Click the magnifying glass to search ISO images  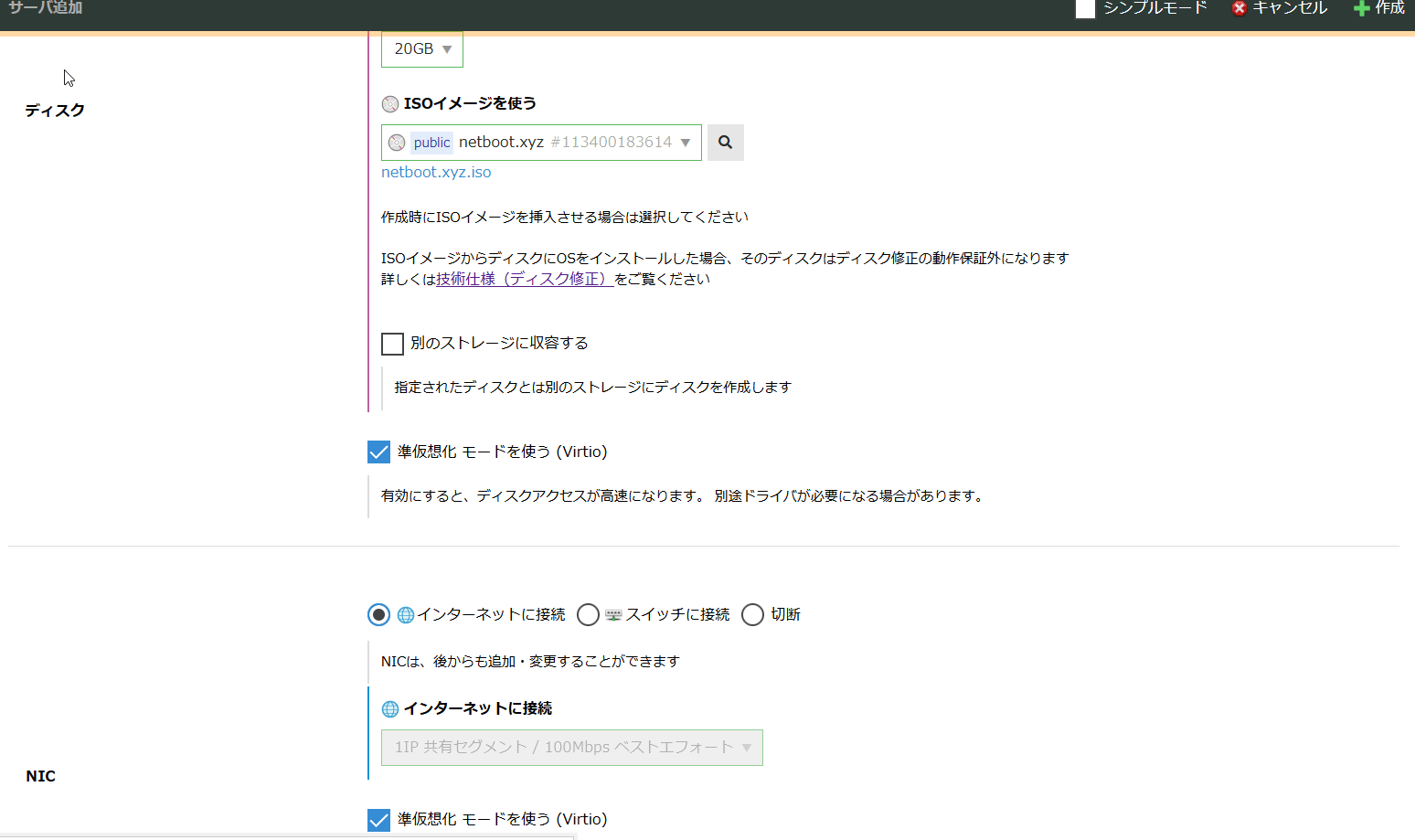[725, 142]
